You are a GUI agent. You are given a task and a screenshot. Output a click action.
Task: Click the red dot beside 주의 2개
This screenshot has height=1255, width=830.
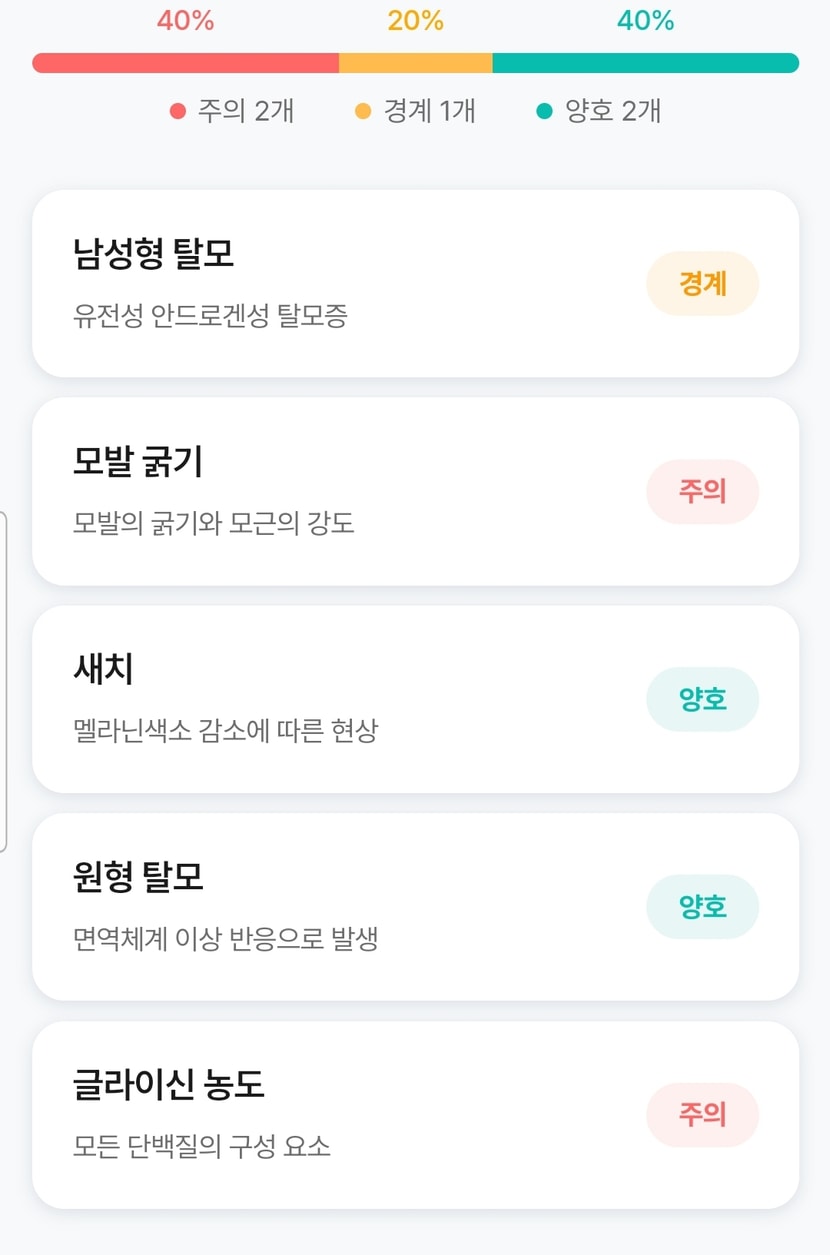point(179,111)
